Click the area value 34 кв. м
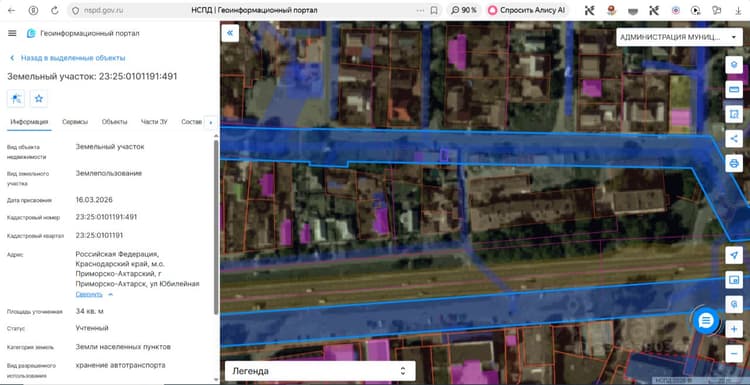Screen dimensions: 750x385 89,311
